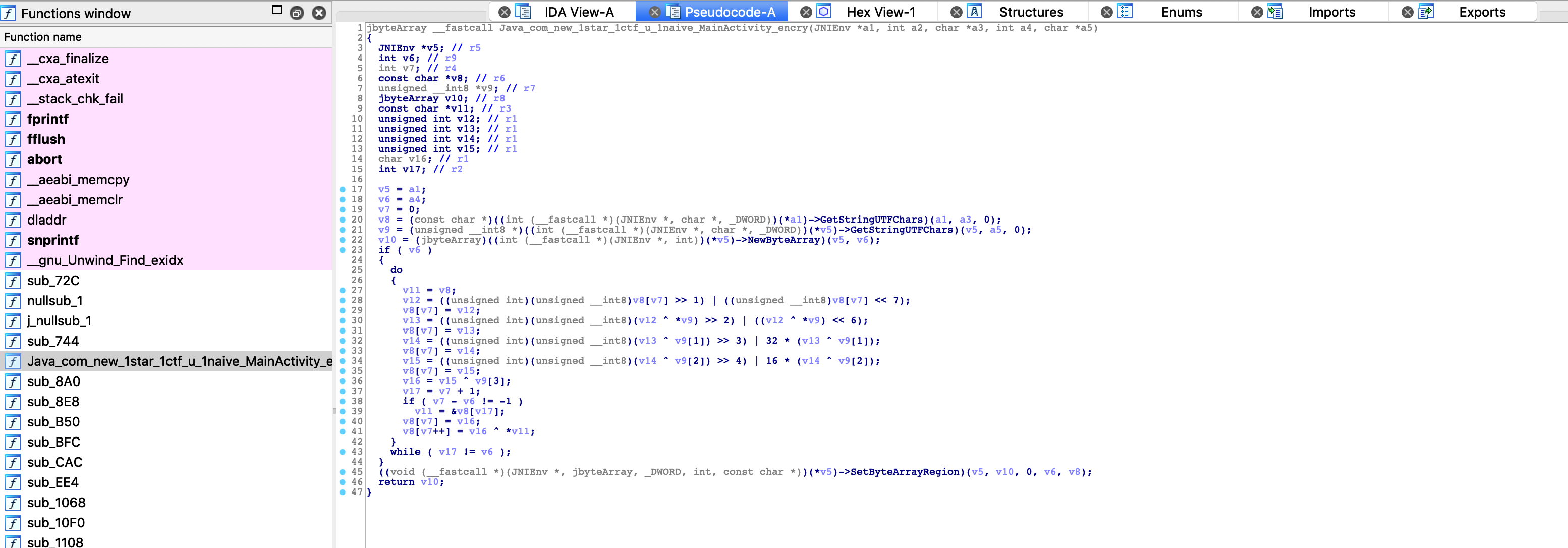Select __aeabi_memcpy in the function list
This screenshot has width=1568, height=548.
point(165,180)
